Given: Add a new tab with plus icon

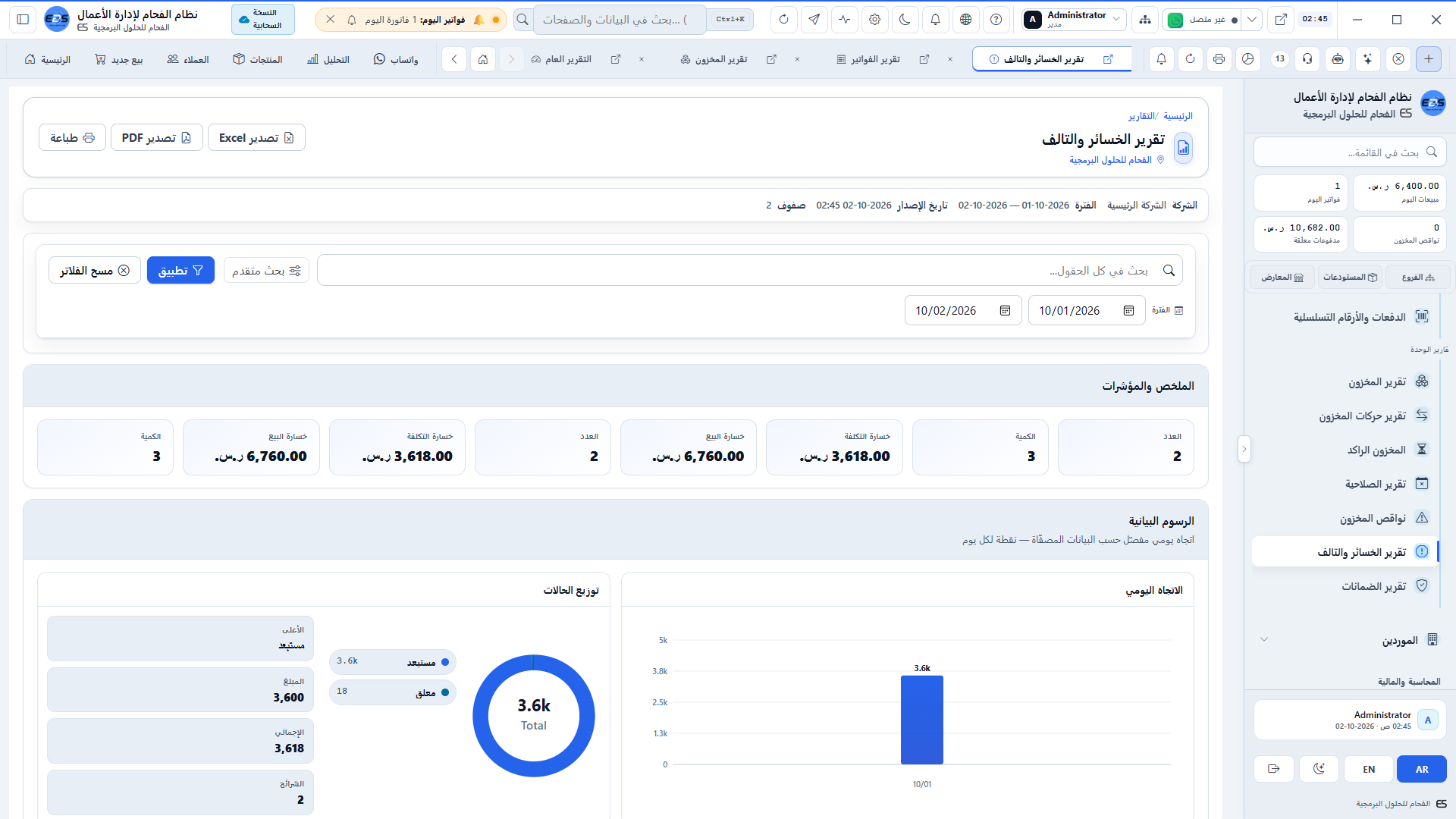Looking at the screenshot, I should pyautogui.click(x=1429, y=59).
